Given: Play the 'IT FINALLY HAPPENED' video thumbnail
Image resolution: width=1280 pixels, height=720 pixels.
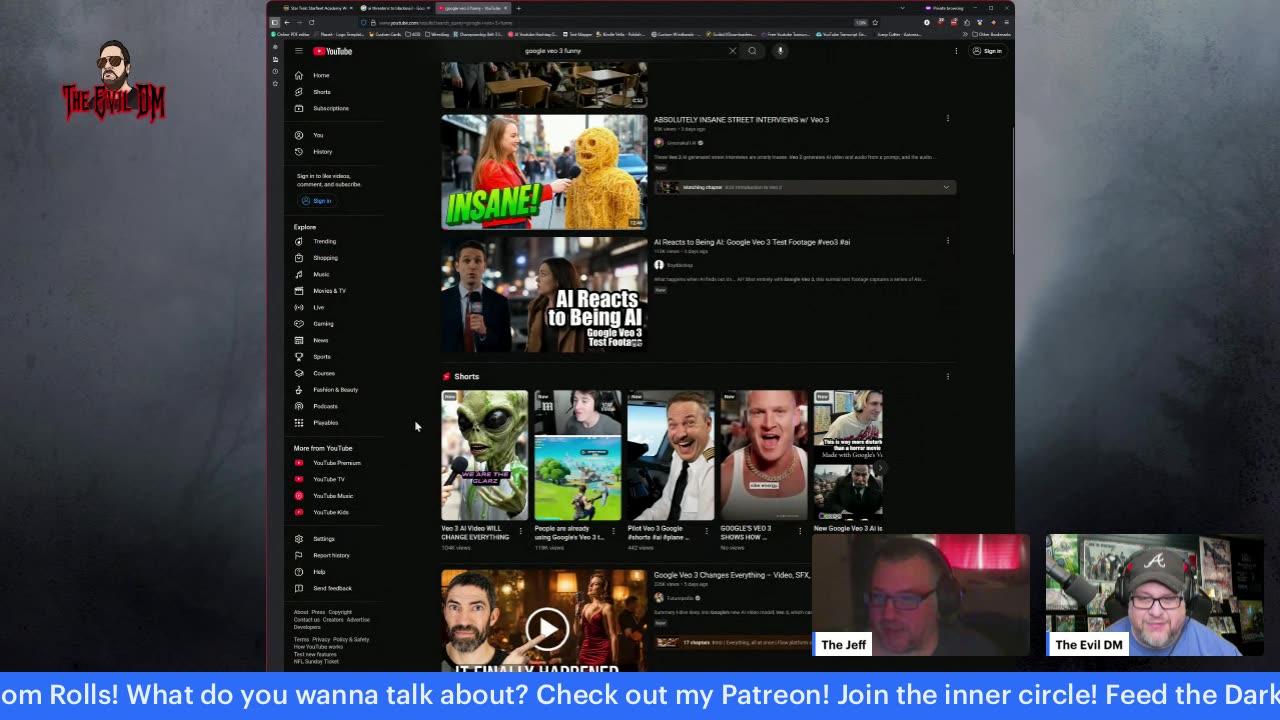Looking at the screenshot, I should coord(544,622).
